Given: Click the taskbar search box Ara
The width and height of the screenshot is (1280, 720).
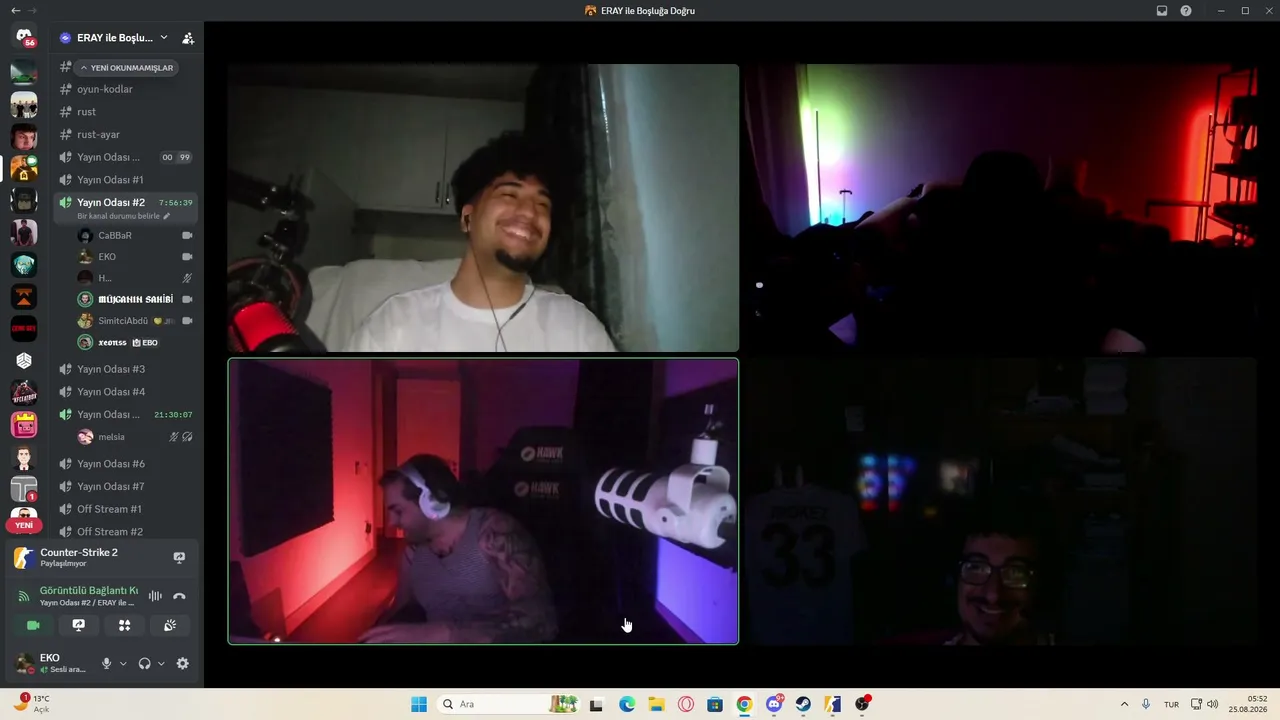Looking at the screenshot, I should pyautogui.click(x=508, y=704).
